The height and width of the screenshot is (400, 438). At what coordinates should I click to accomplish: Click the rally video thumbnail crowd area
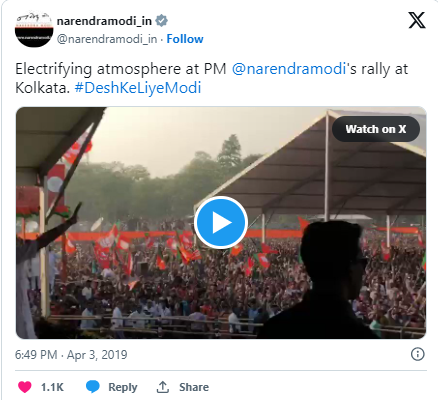(167, 287)
